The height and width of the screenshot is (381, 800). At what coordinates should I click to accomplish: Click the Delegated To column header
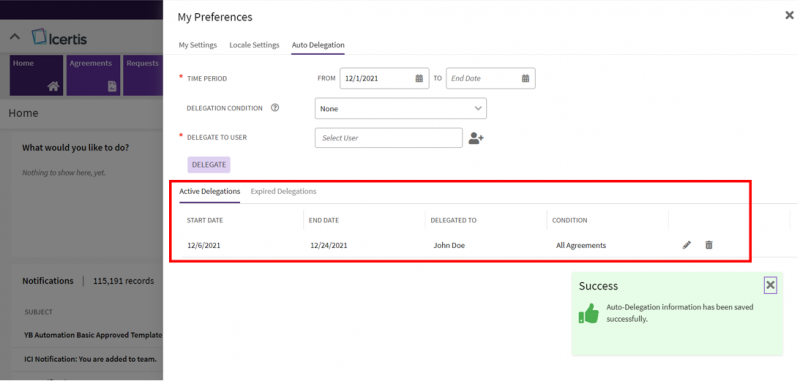tap(454, 220)
